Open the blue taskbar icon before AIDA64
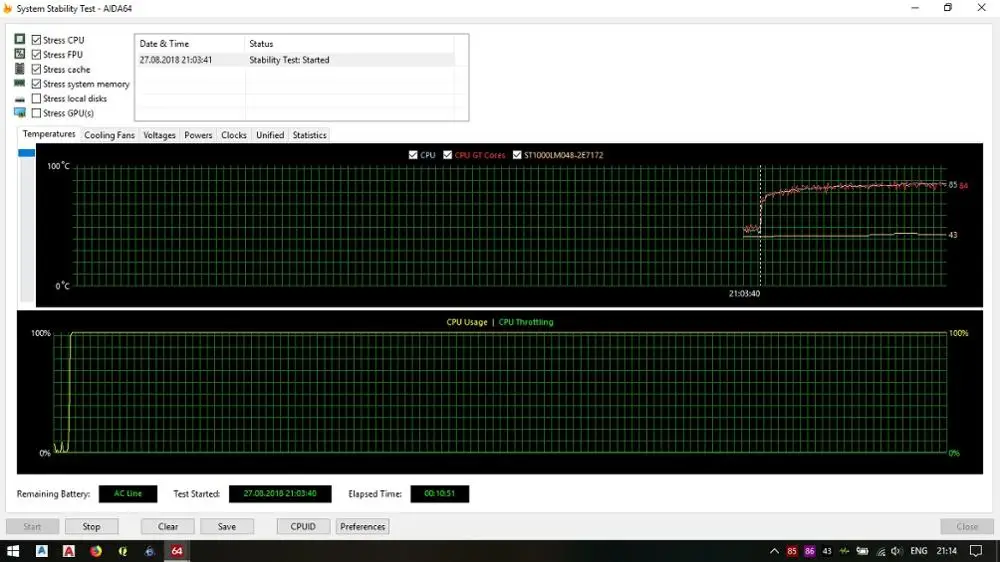Image resolution: width=1000 pixels, height=562 pixels. click(149, 551)
